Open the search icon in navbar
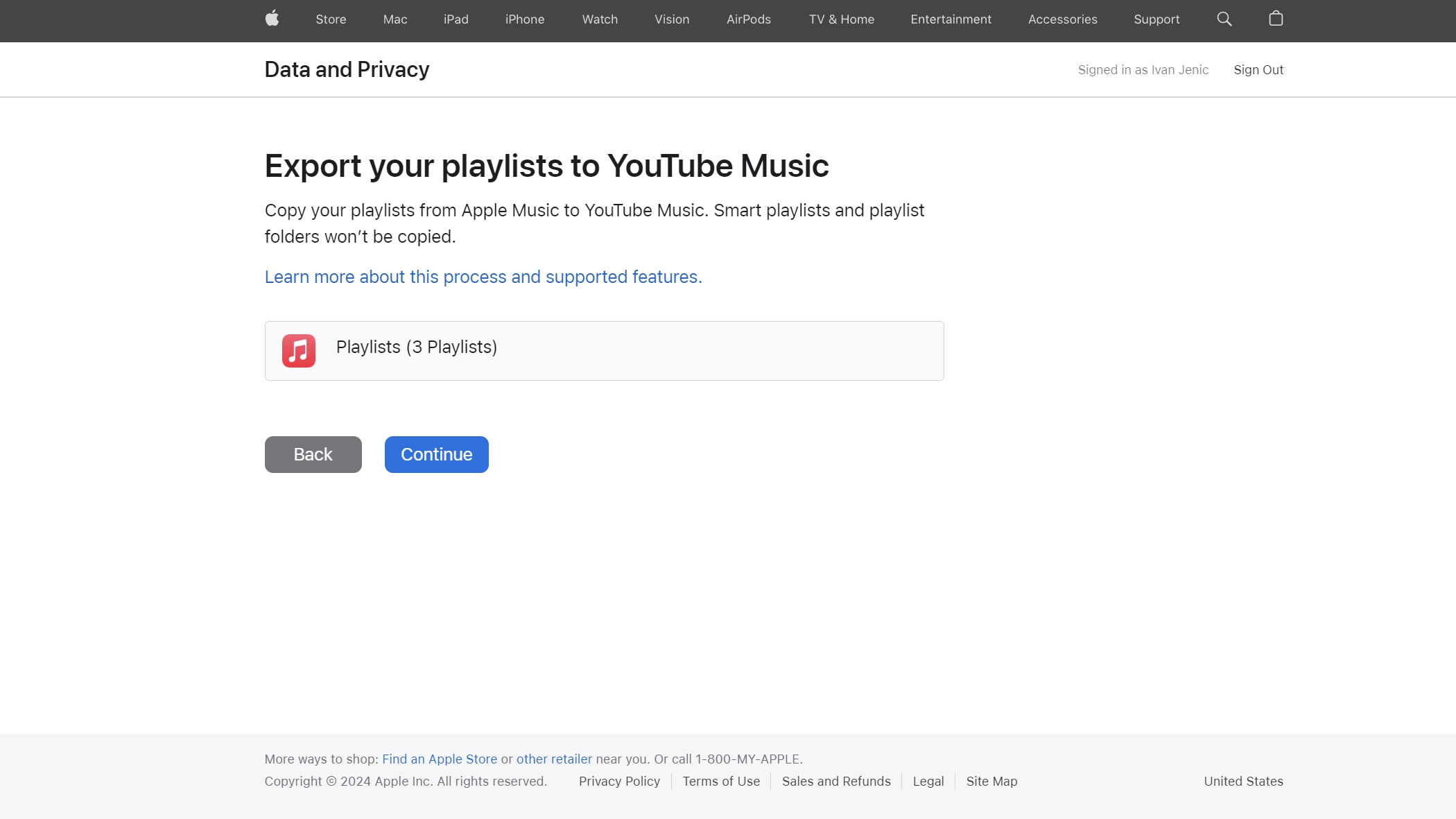 click(x=1224, y=19)
